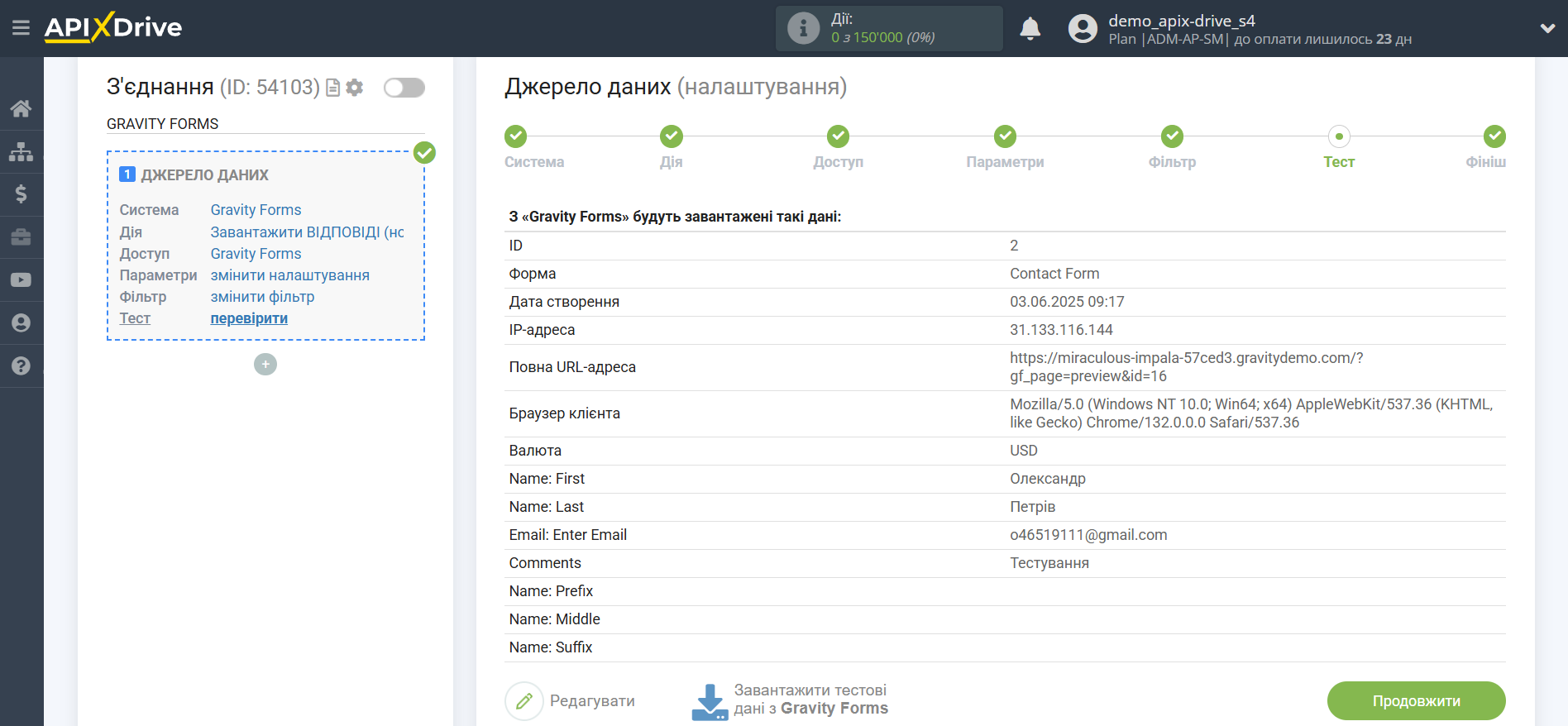Click the user avatar icon
The height and width of the screenshot is (726, 1568).
(1083, 29)
